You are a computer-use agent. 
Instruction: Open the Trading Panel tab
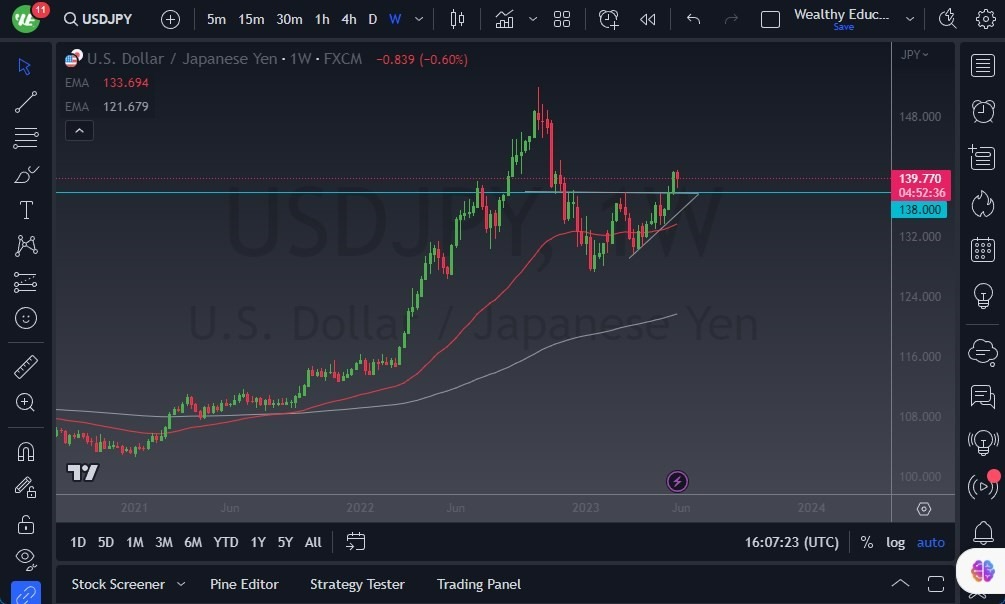pos(479,584)
